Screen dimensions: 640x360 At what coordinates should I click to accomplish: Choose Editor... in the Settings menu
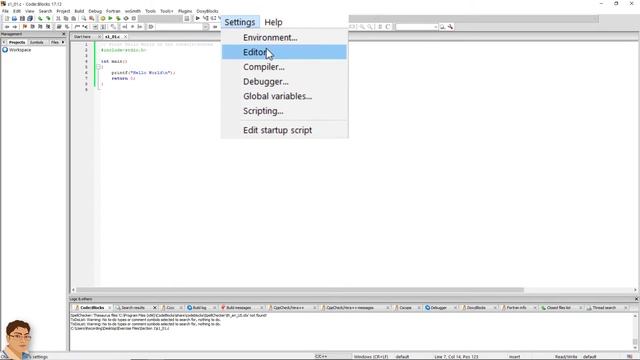pos(284,52)
